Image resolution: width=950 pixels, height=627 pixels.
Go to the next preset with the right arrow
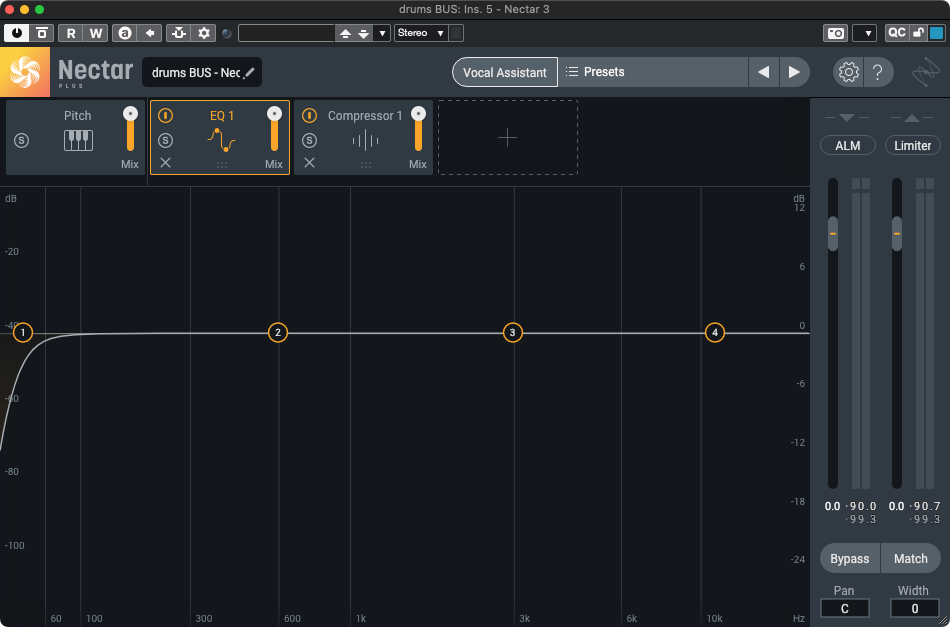click(794, 72)
